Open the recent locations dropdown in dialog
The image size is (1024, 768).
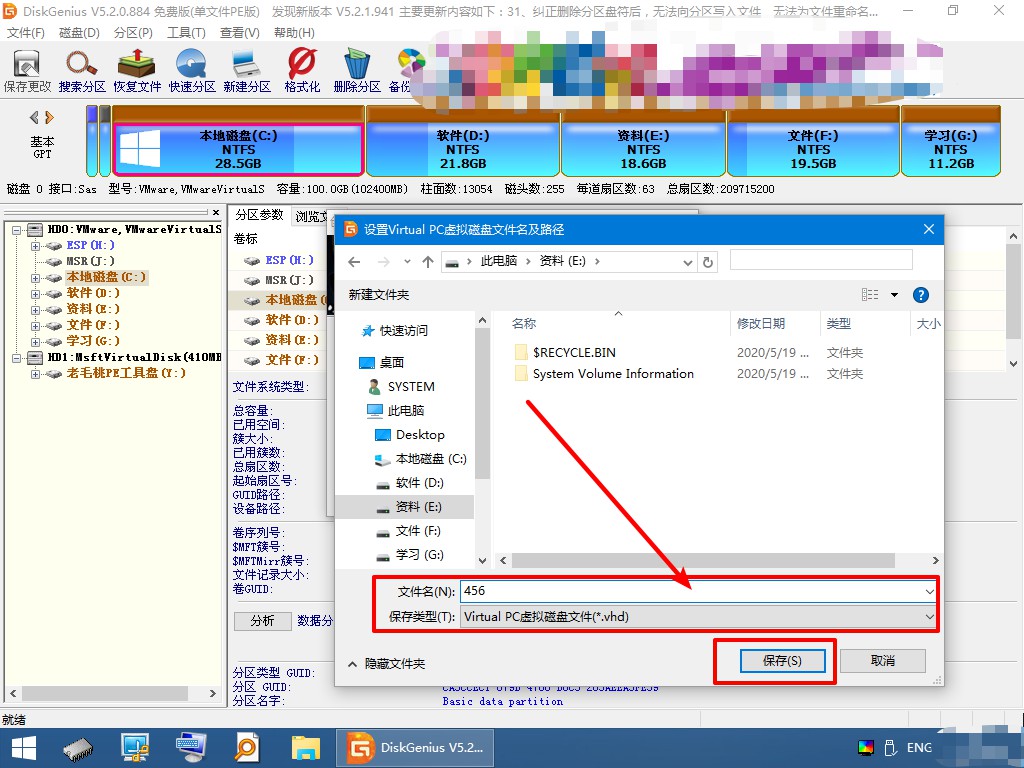pyautogui.click(x=407, y=262)
